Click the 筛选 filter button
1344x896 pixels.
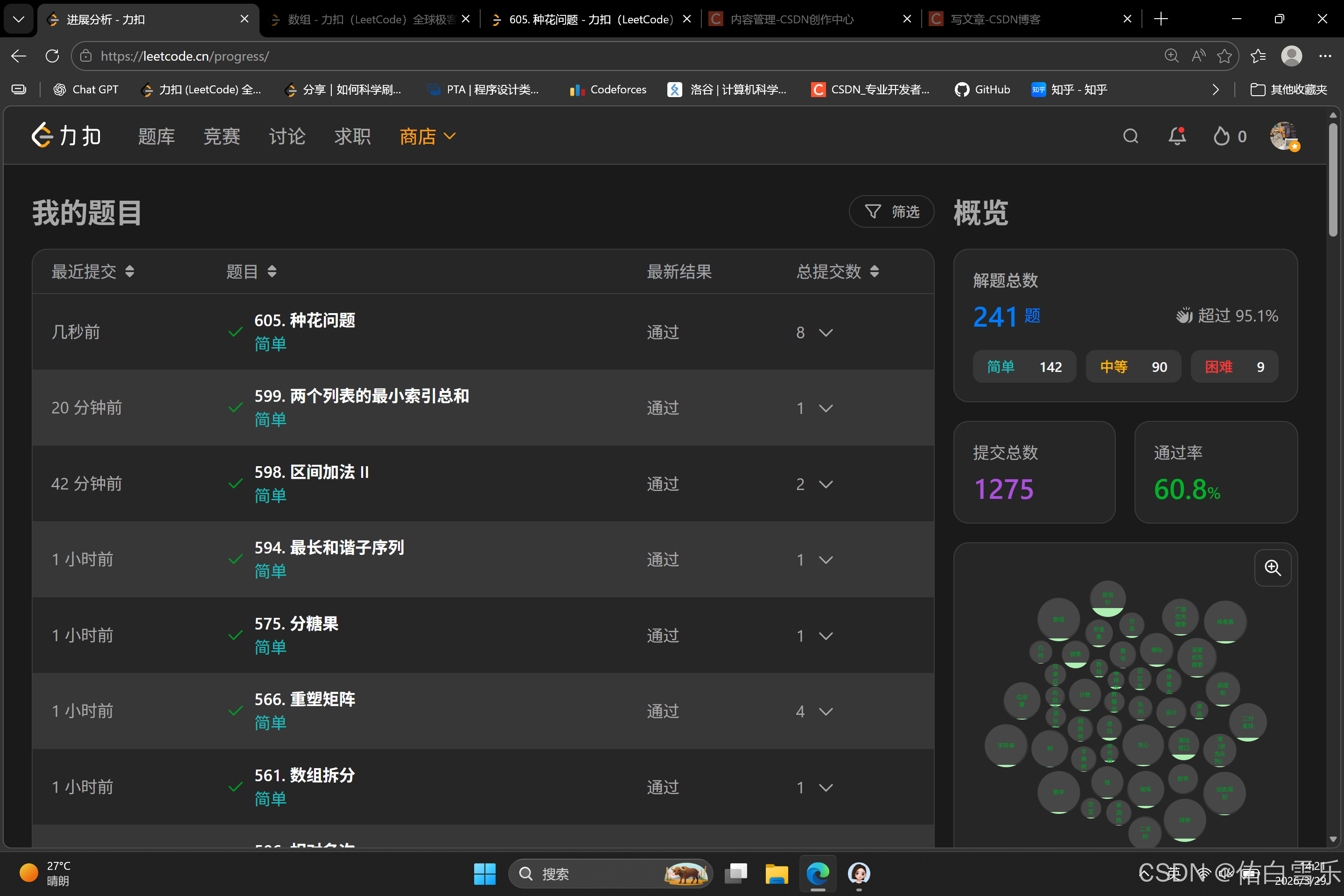pyautogui.click(x=891, y=211)
